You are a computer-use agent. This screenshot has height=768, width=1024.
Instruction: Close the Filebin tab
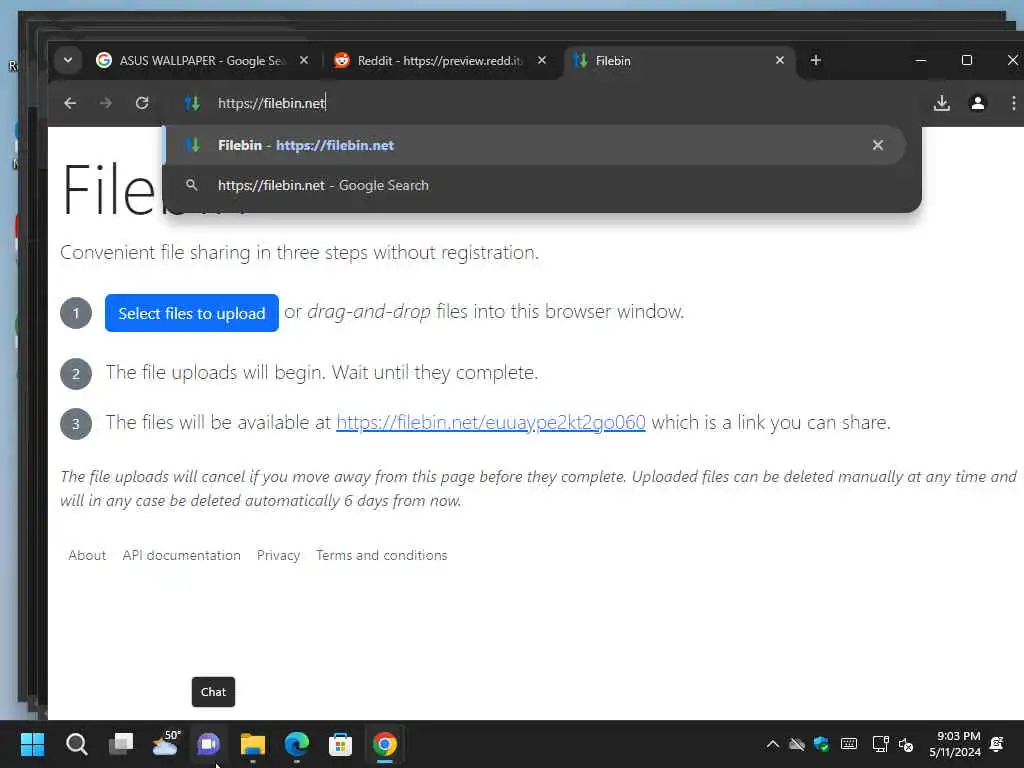click(x=779, y=60)
